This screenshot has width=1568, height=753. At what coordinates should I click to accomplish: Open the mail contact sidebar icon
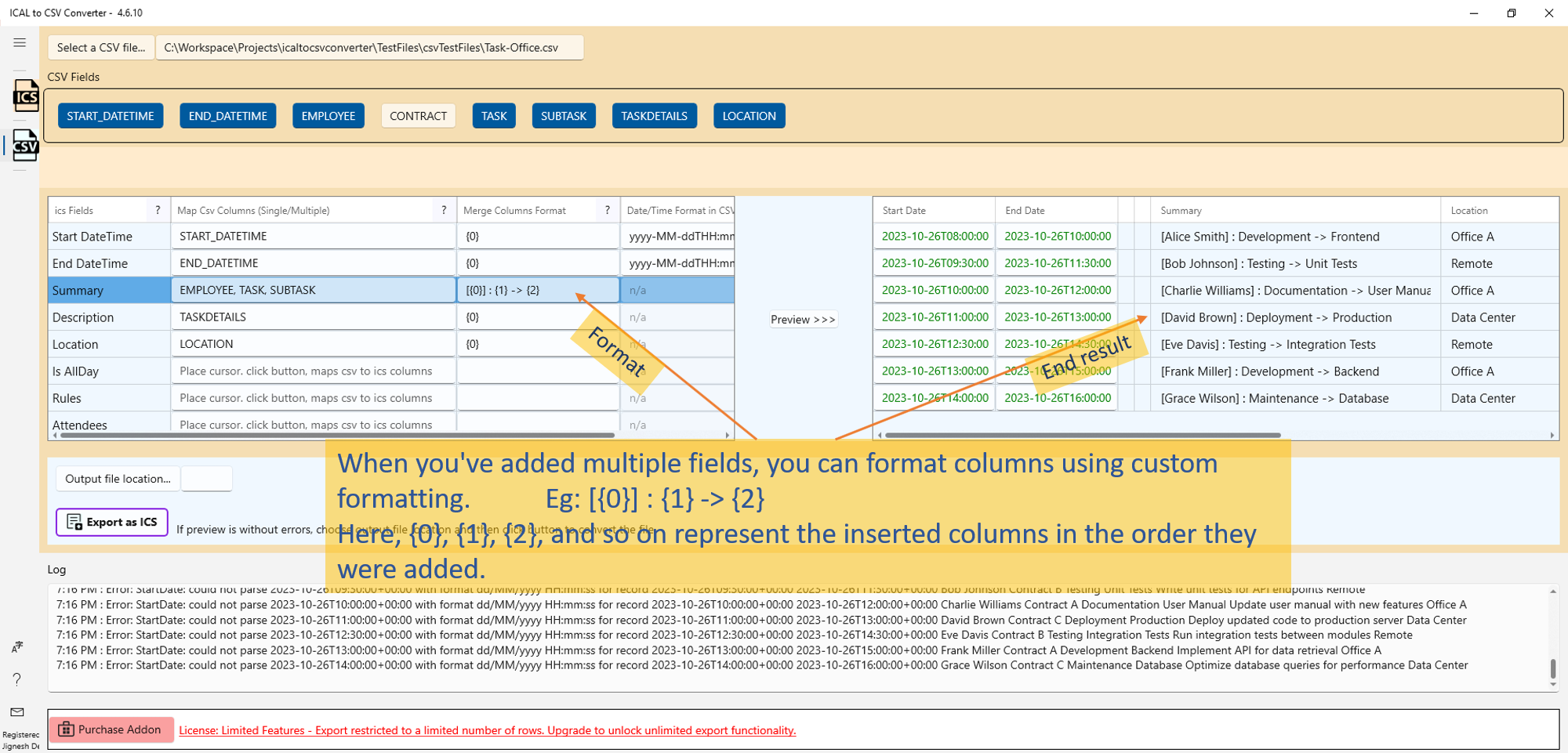click(17, 712)
